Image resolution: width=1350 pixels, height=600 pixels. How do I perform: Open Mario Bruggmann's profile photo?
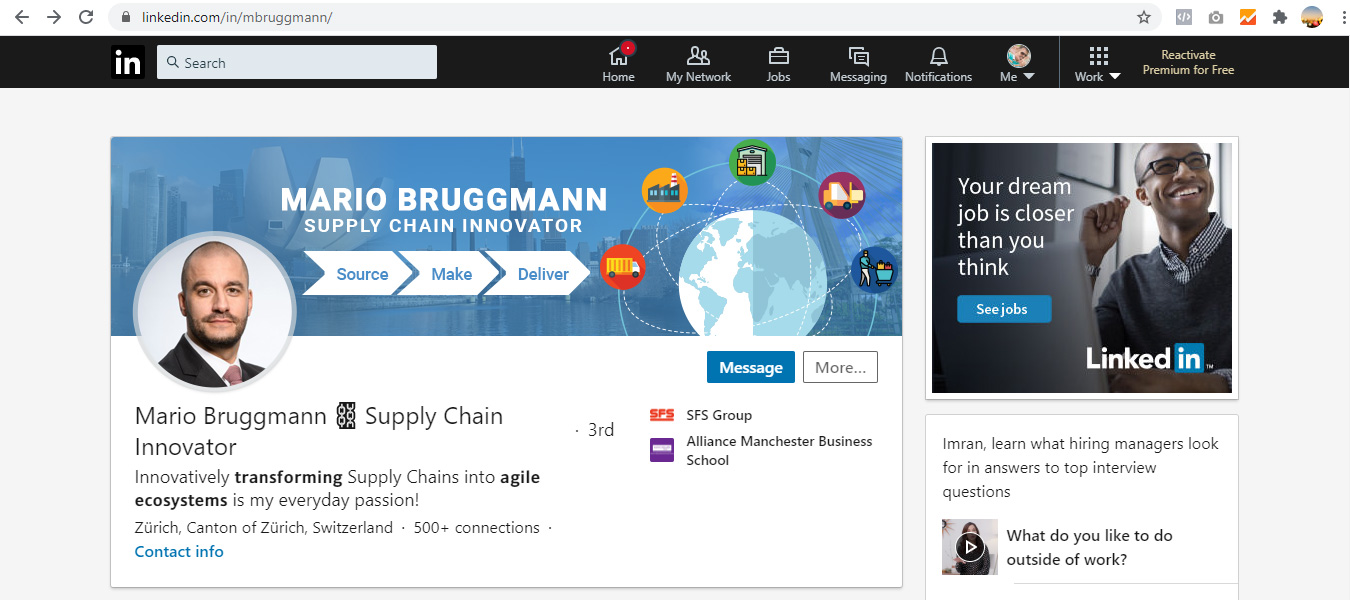point(214,312)
